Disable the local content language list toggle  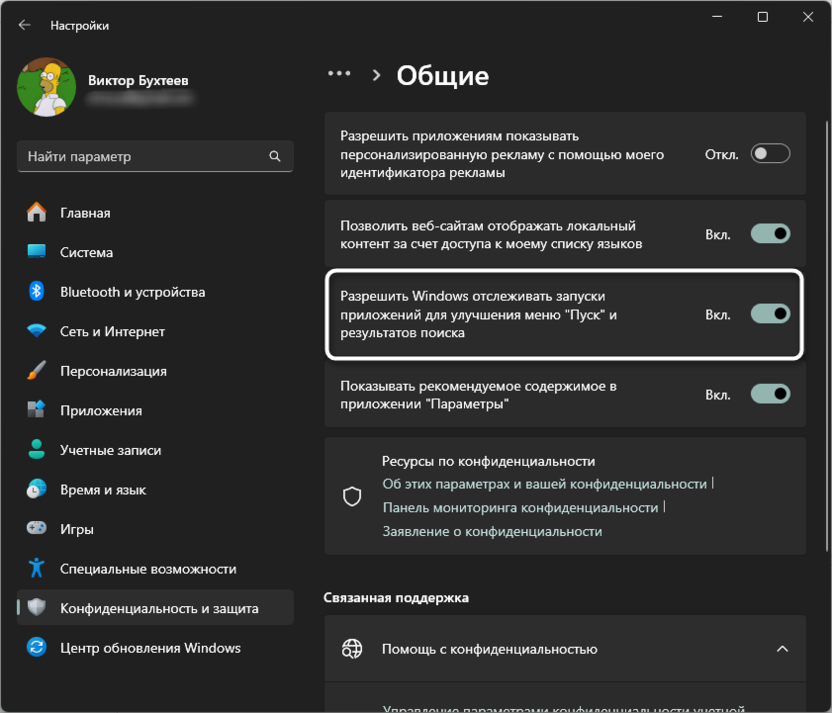pos(770,234)
